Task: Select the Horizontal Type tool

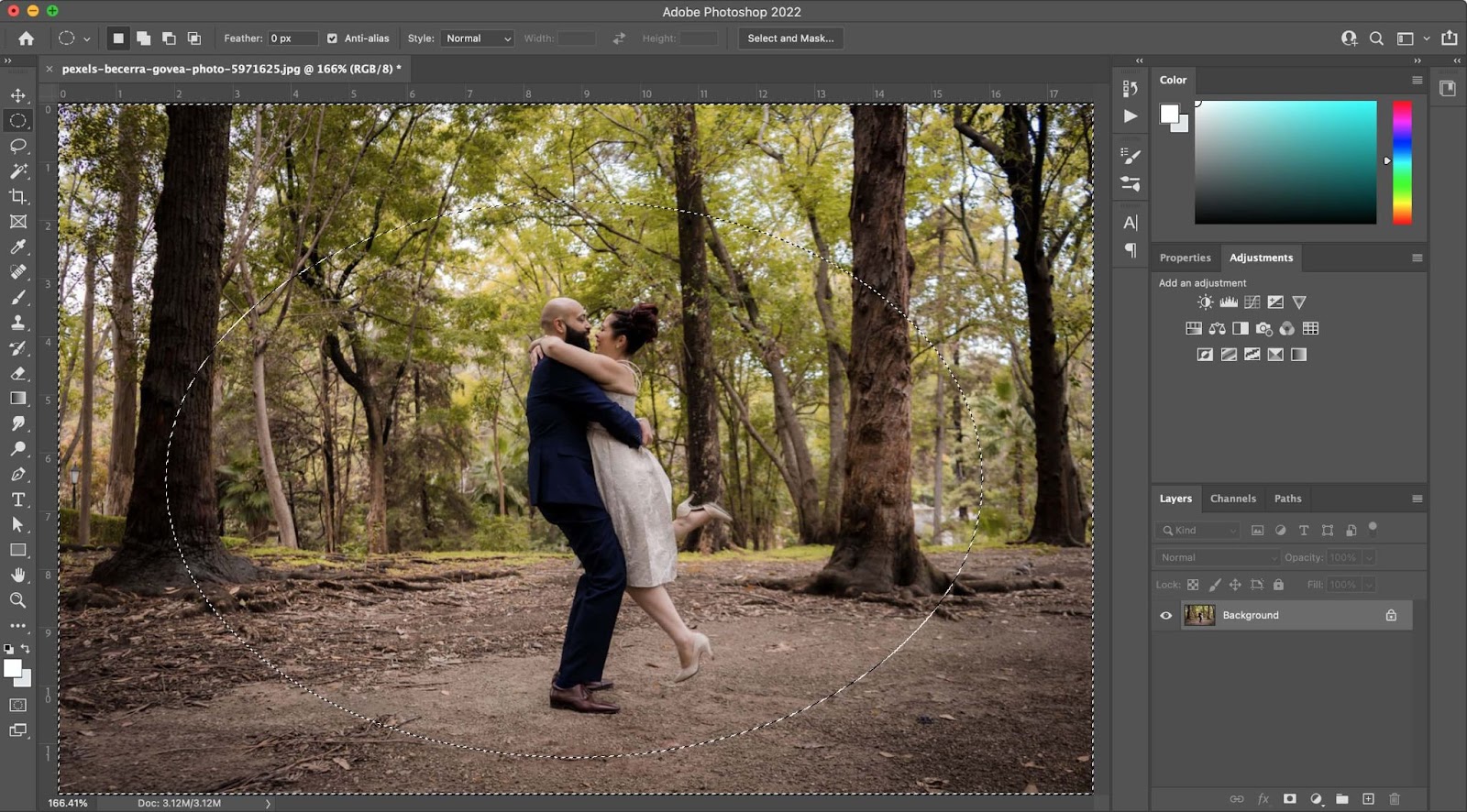Action: tap(17, 499)
